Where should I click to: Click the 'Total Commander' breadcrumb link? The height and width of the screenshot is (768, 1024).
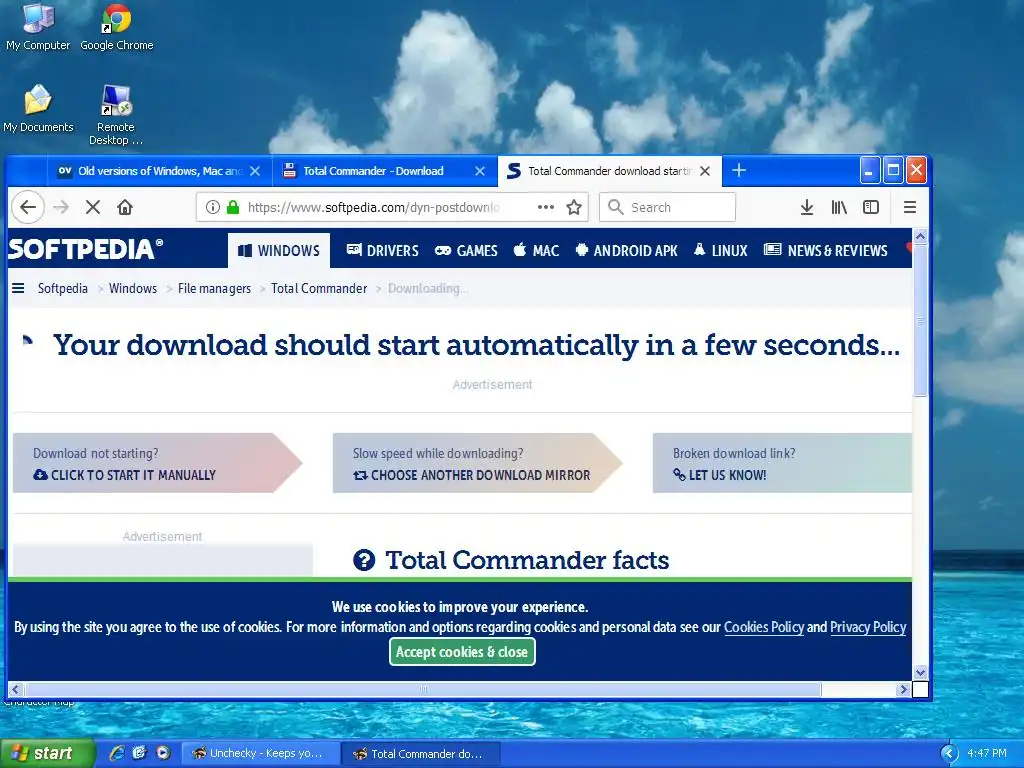point(319,288)
